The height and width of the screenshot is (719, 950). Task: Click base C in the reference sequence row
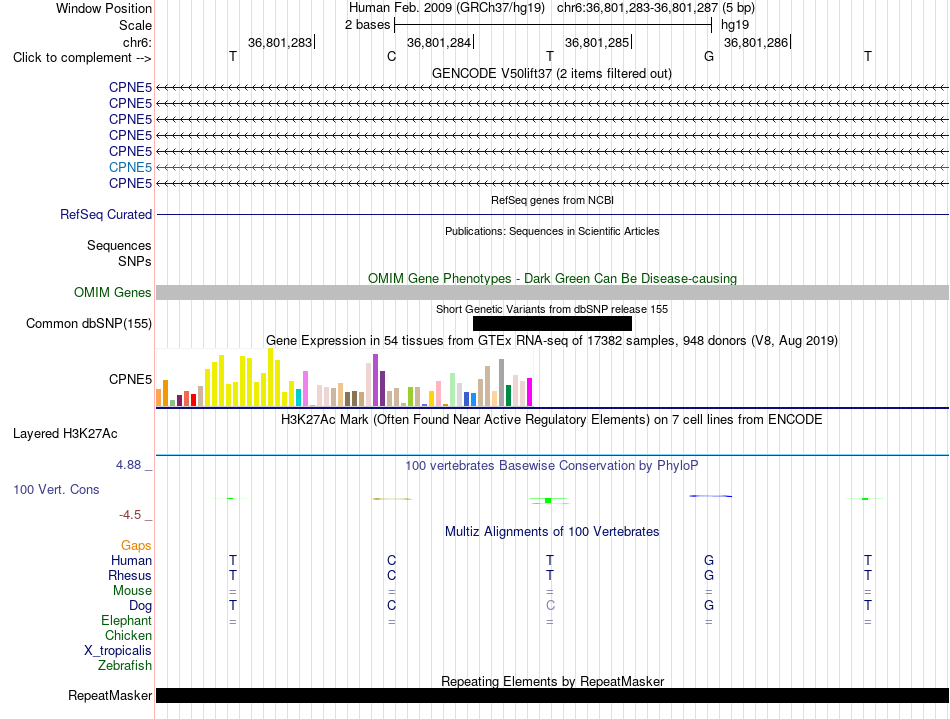(391, 56)
